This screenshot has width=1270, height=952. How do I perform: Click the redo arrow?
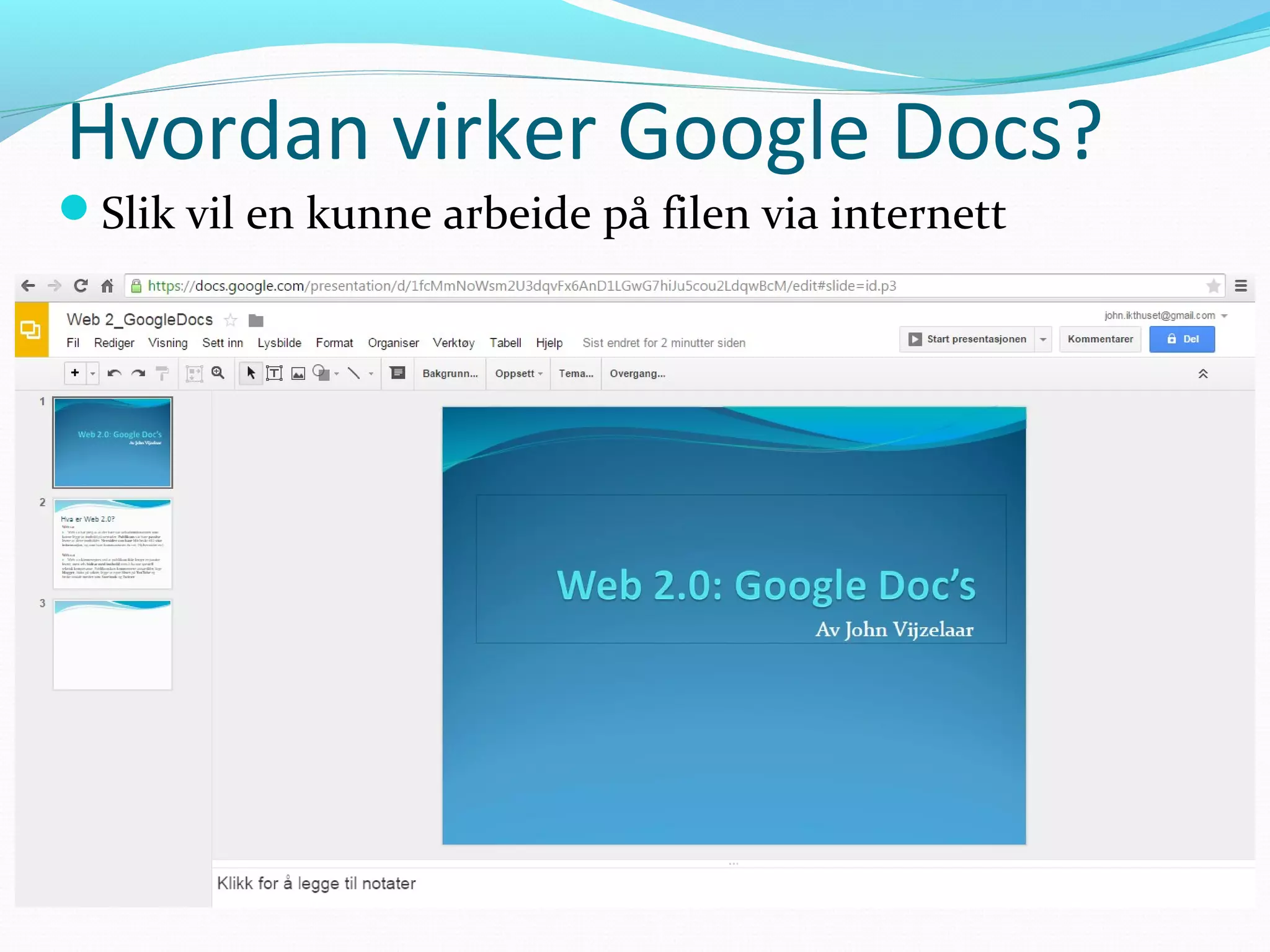click(x=138, y=373)
